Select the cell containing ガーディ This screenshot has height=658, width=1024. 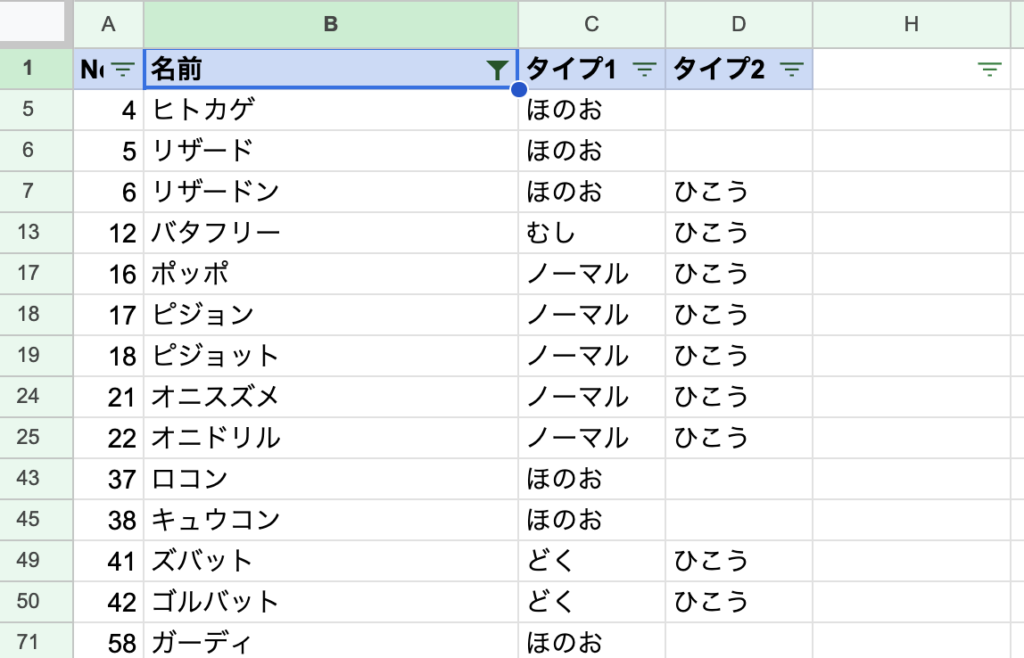click(331, 641)
